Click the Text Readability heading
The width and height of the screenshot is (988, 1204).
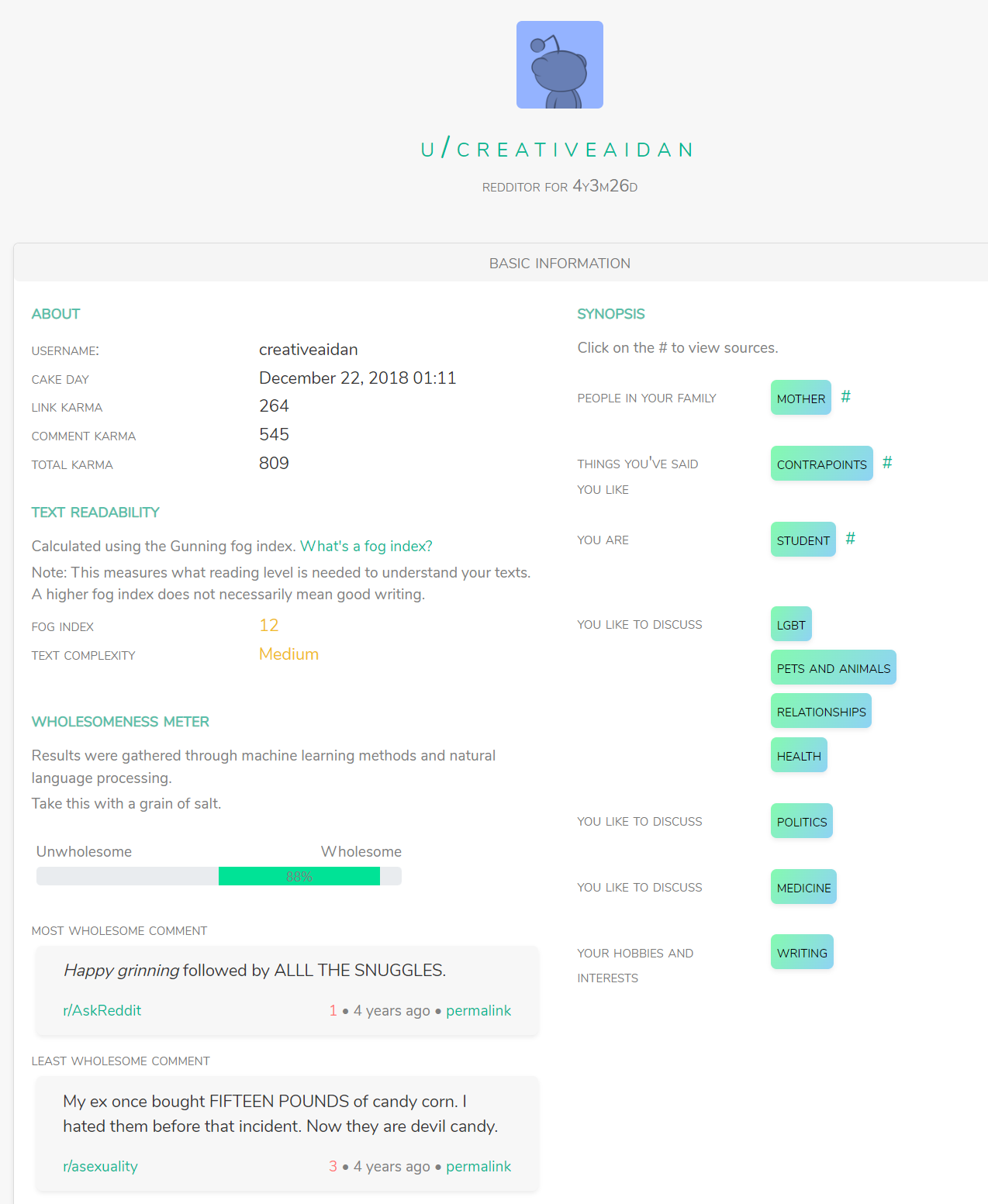pos(95,512)
